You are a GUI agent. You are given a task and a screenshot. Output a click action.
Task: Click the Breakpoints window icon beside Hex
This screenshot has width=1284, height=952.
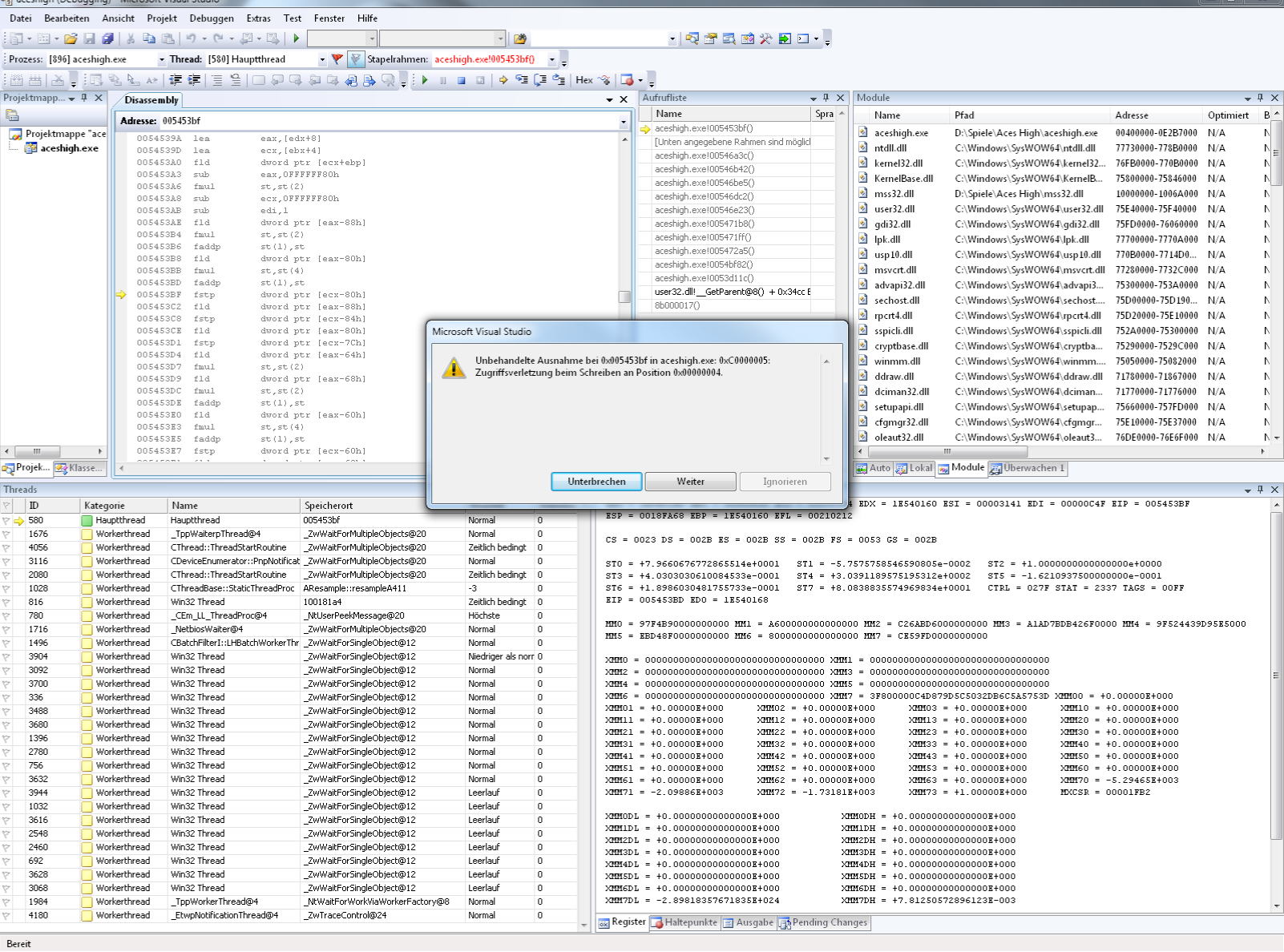[x=628, y=80]
